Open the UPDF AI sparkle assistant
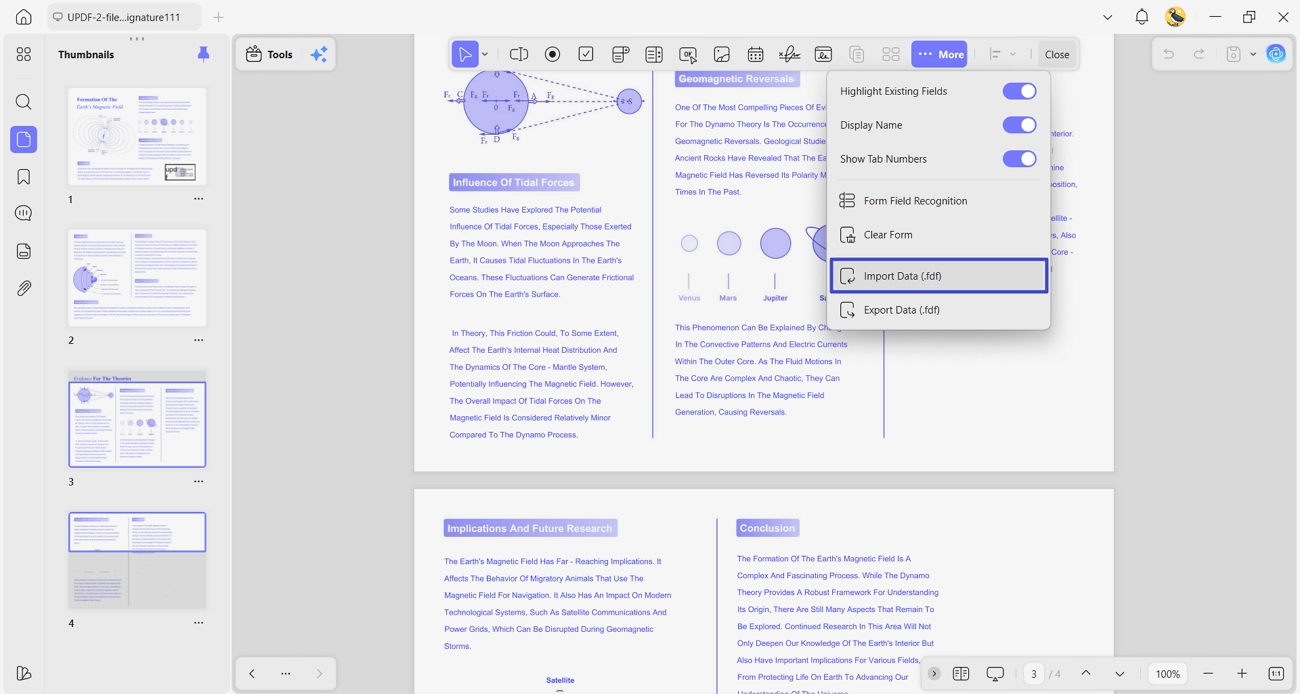Viewport: 1300px width, 694px height. (x=319, y=54)
